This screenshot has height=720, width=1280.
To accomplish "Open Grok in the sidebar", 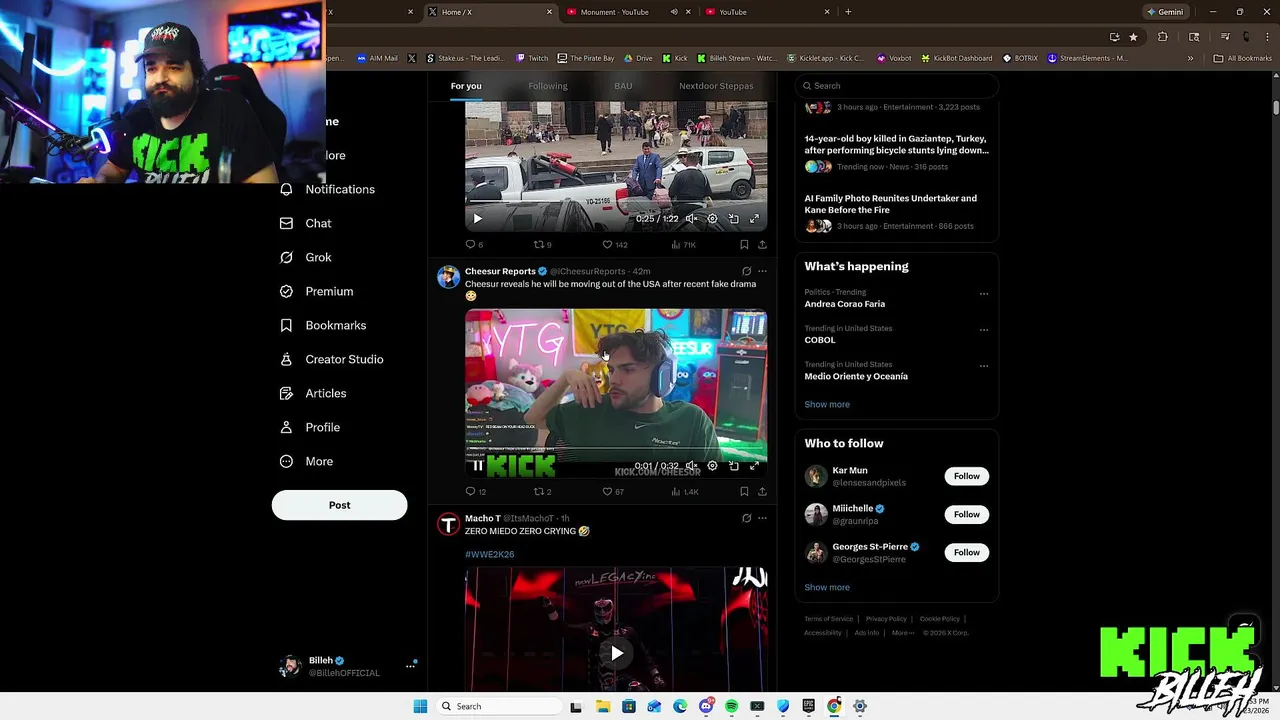I will tap(305, 257).
